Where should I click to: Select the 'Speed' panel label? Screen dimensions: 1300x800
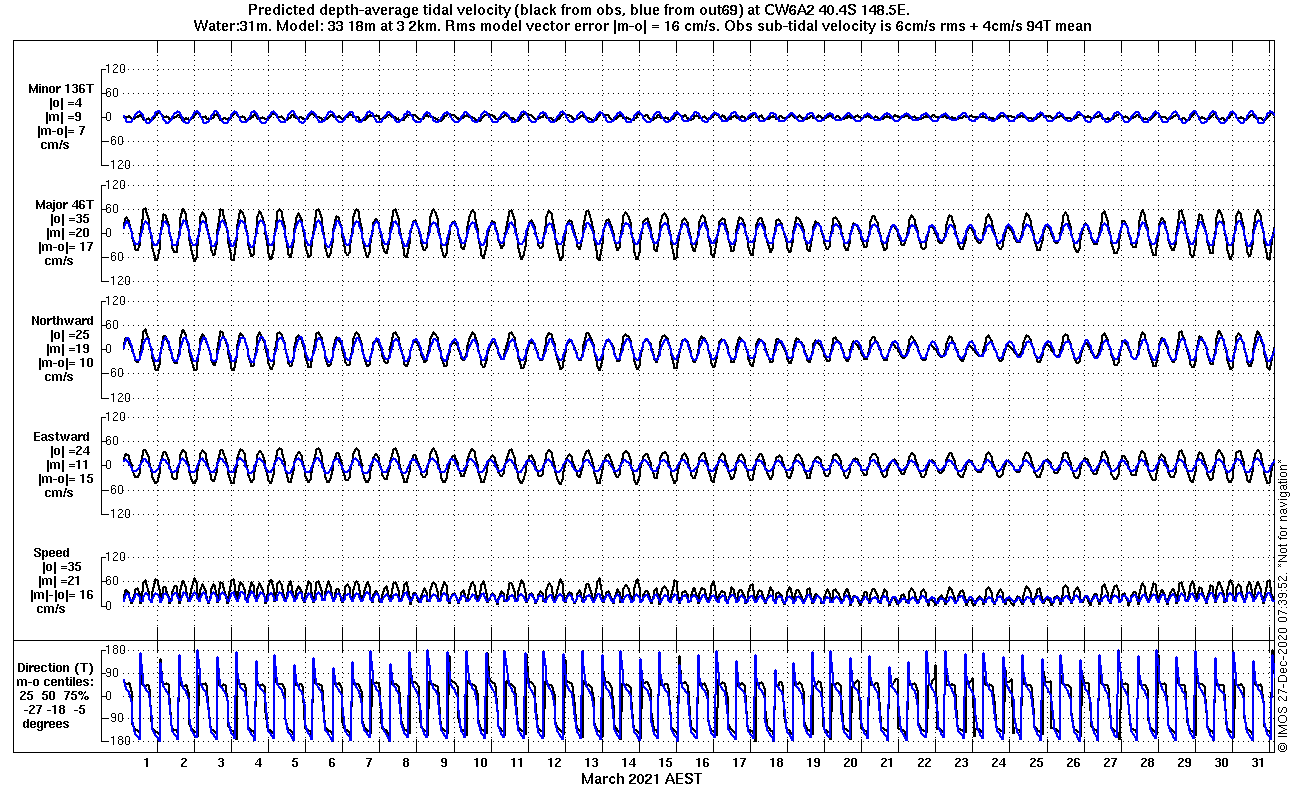click(52, 553)
